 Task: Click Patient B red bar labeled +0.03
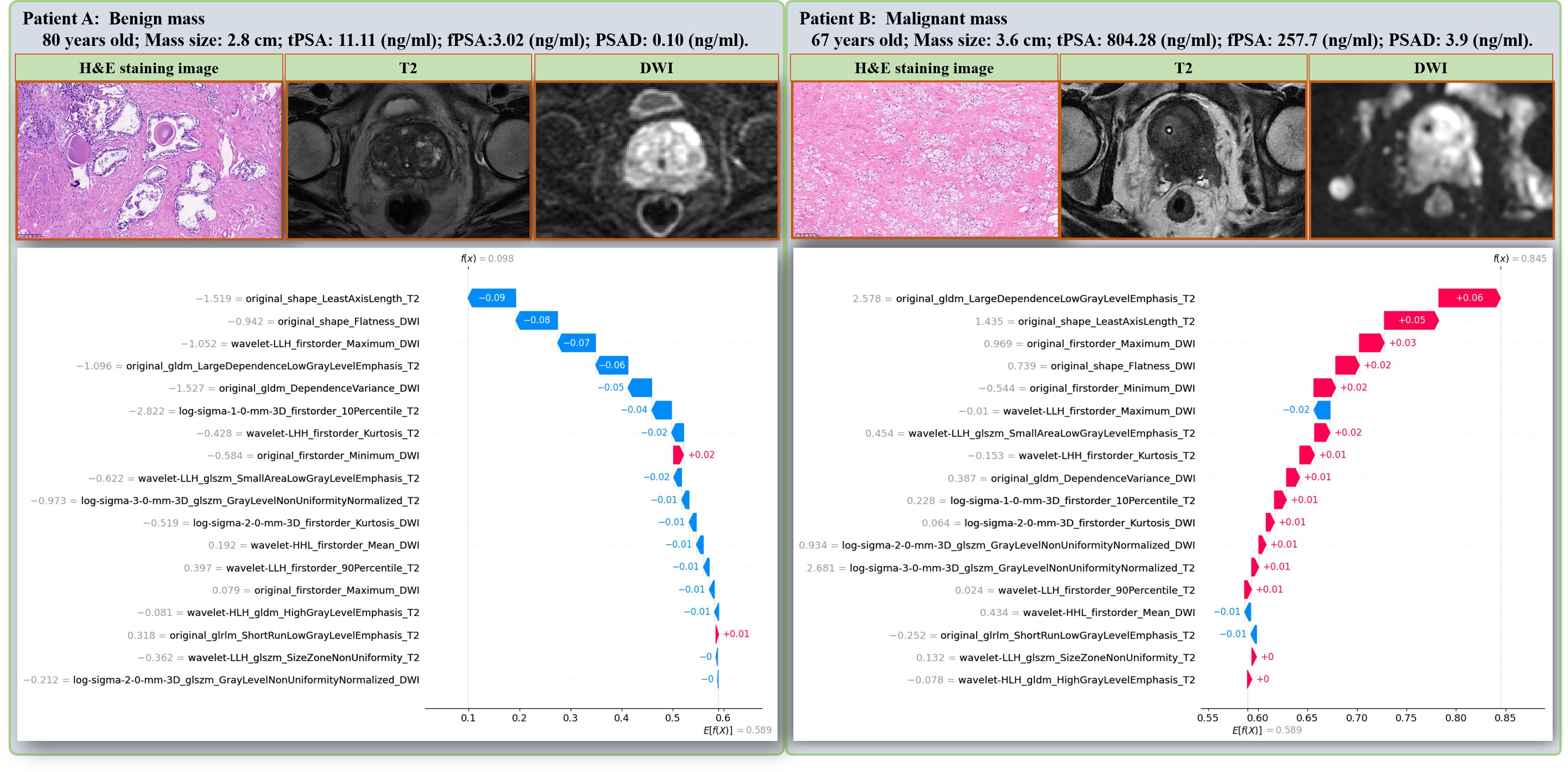coord(1371,342)
